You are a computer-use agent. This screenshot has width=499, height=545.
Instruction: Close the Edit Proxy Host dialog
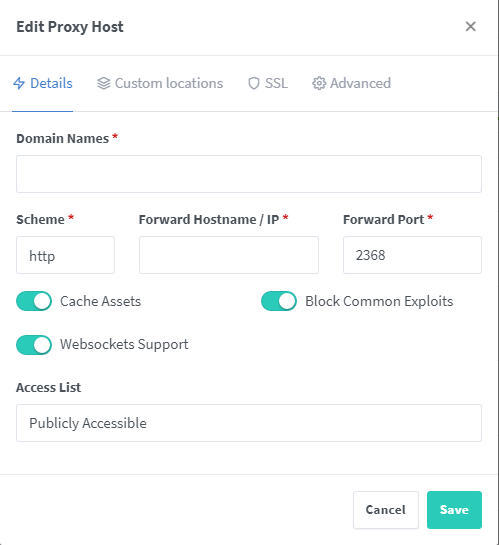tap(471, 26)
